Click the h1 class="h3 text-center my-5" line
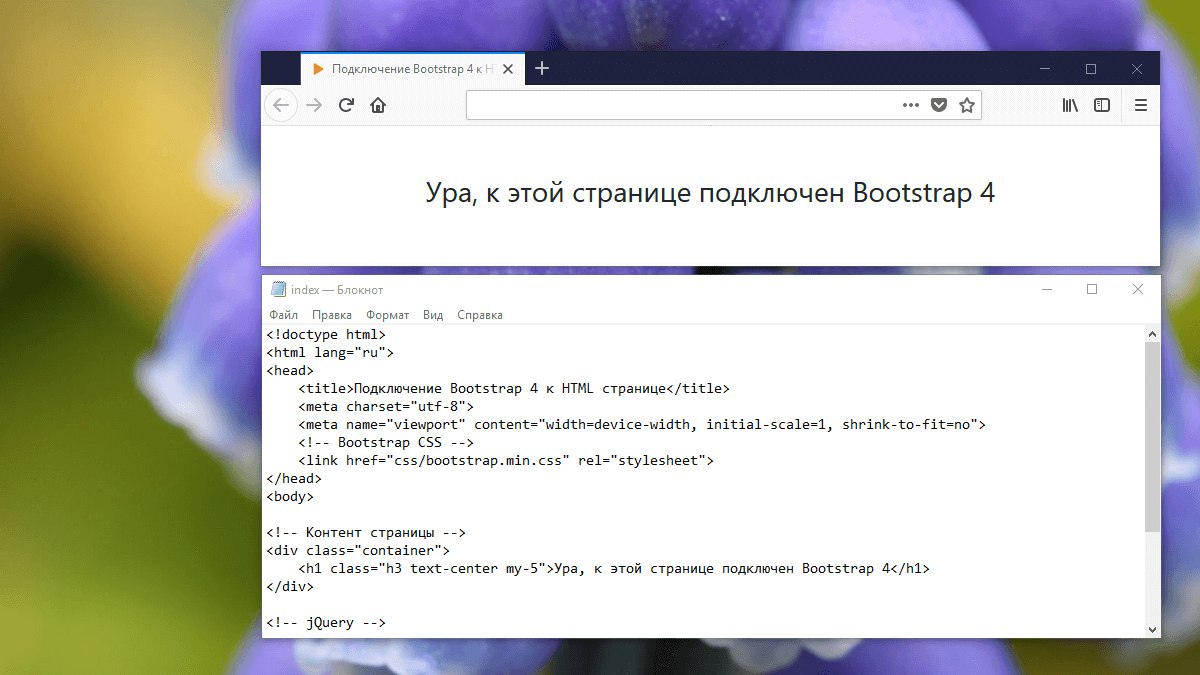1200x675 pixels. pos(614,569)
